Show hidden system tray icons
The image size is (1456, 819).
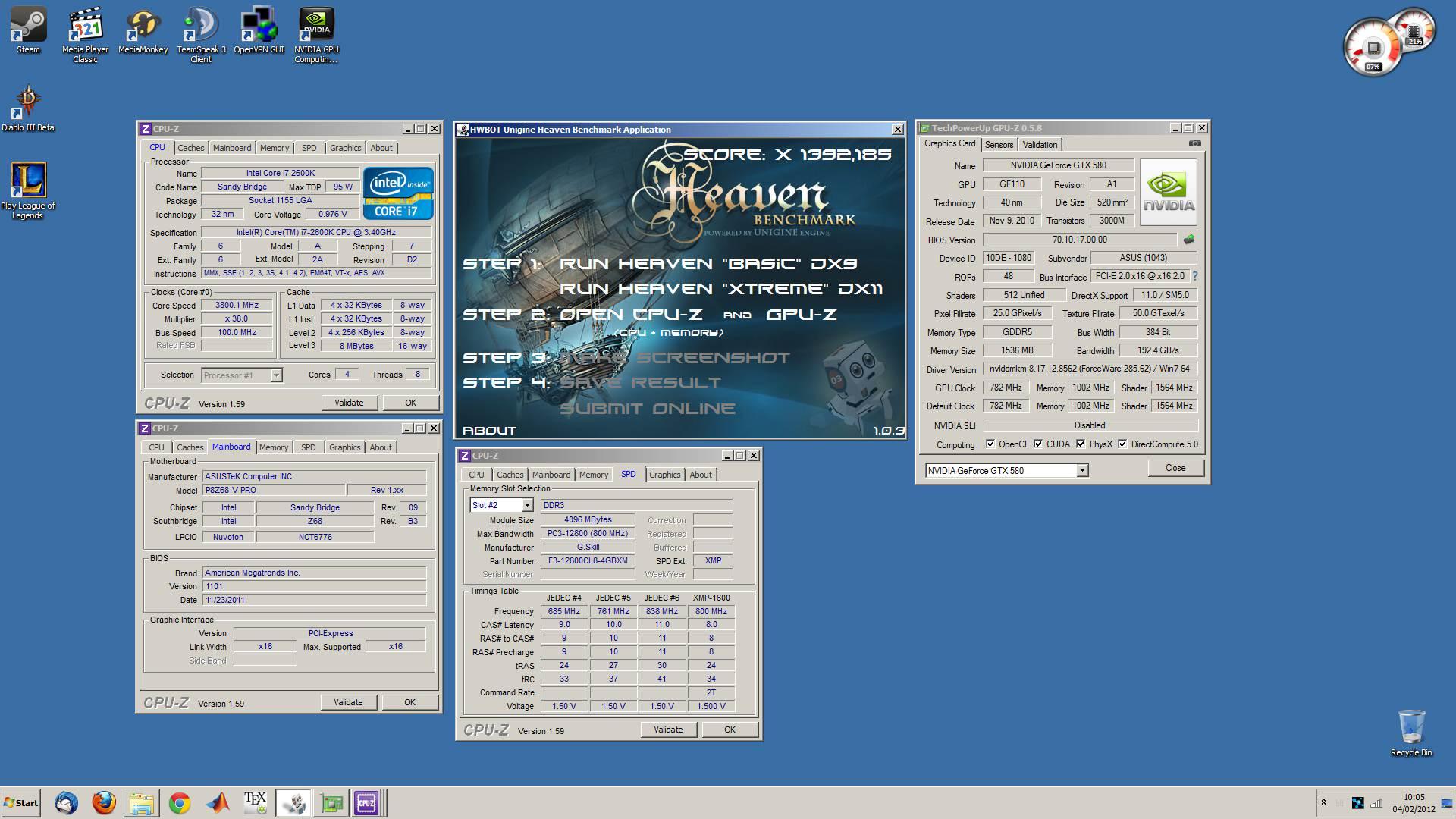[1323, 802]
